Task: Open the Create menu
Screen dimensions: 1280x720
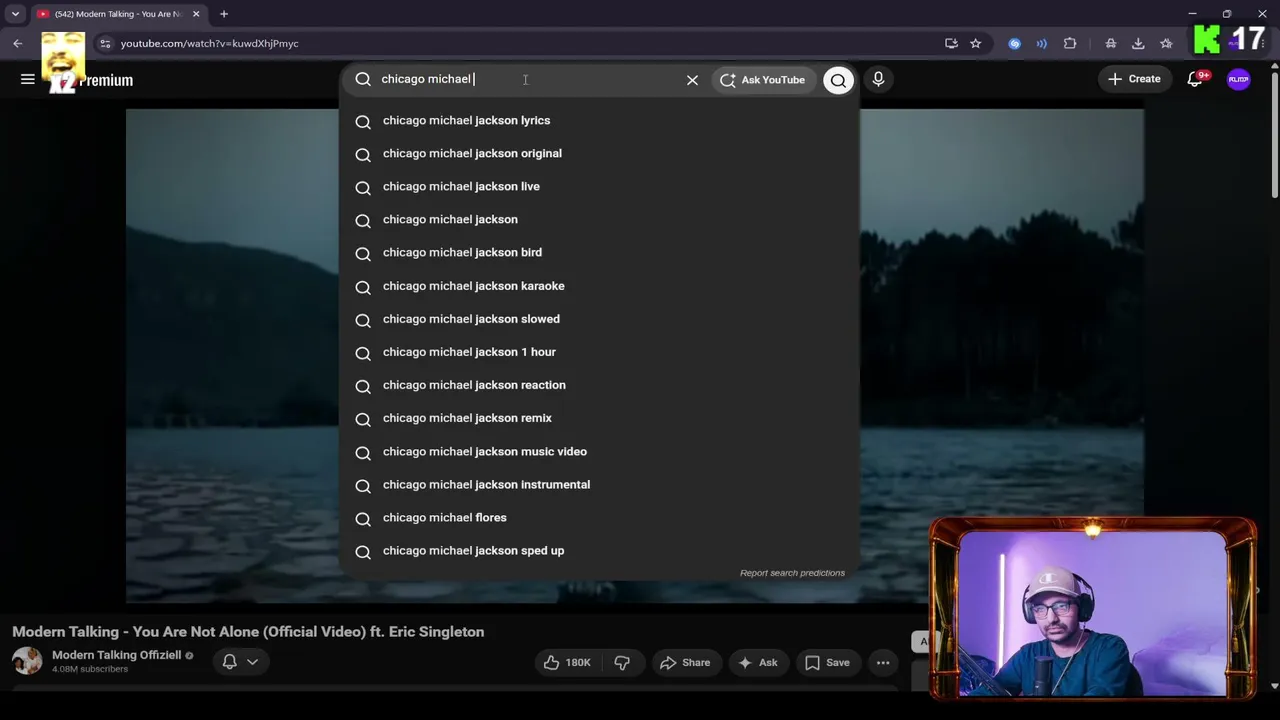Action: [1135, 79]
